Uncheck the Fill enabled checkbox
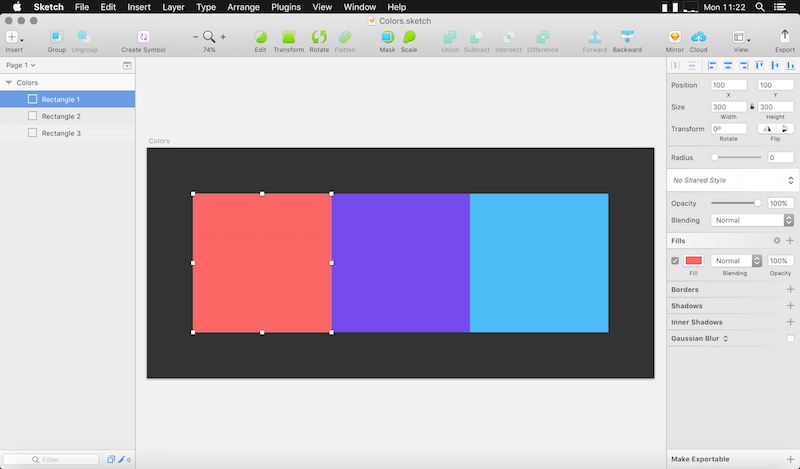 click(x=675, y=261)
